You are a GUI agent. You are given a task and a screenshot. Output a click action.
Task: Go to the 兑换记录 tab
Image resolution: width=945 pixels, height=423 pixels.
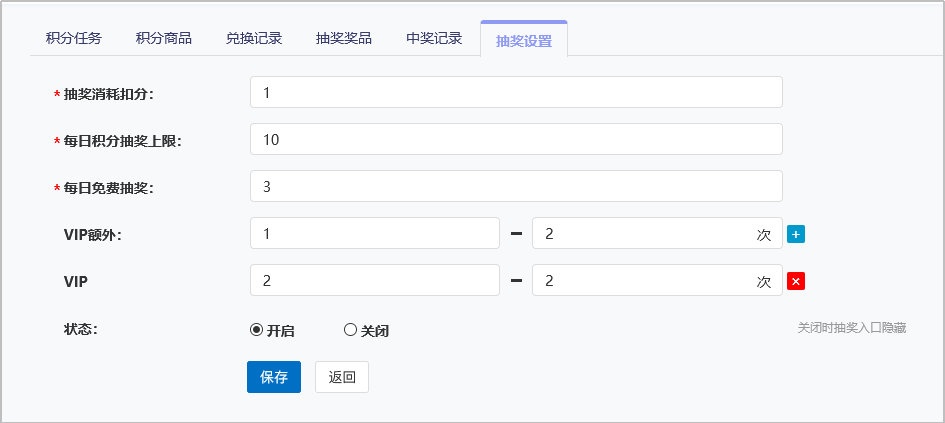coord(254,39)
